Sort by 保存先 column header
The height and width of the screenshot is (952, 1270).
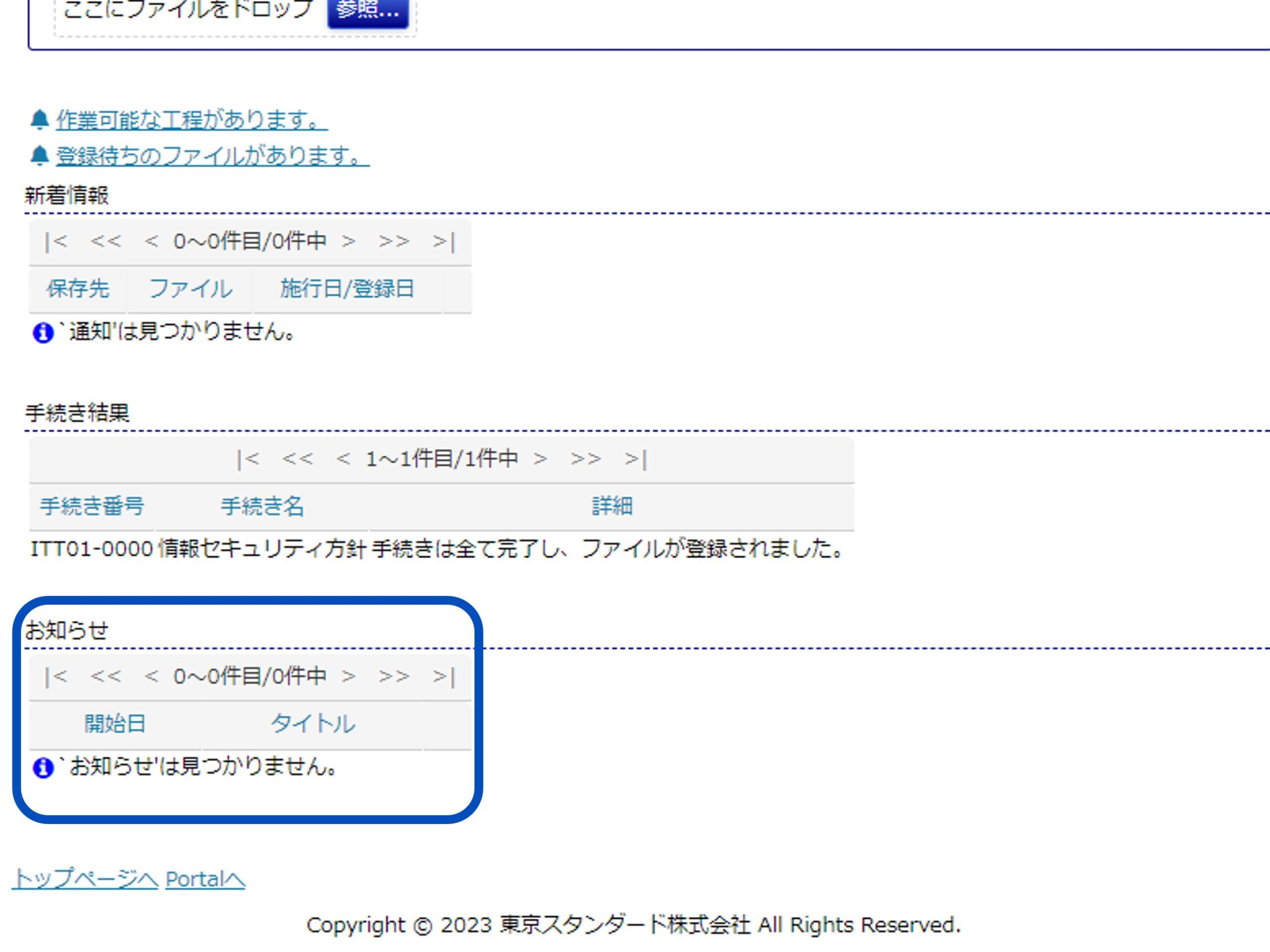pos(77,289)
